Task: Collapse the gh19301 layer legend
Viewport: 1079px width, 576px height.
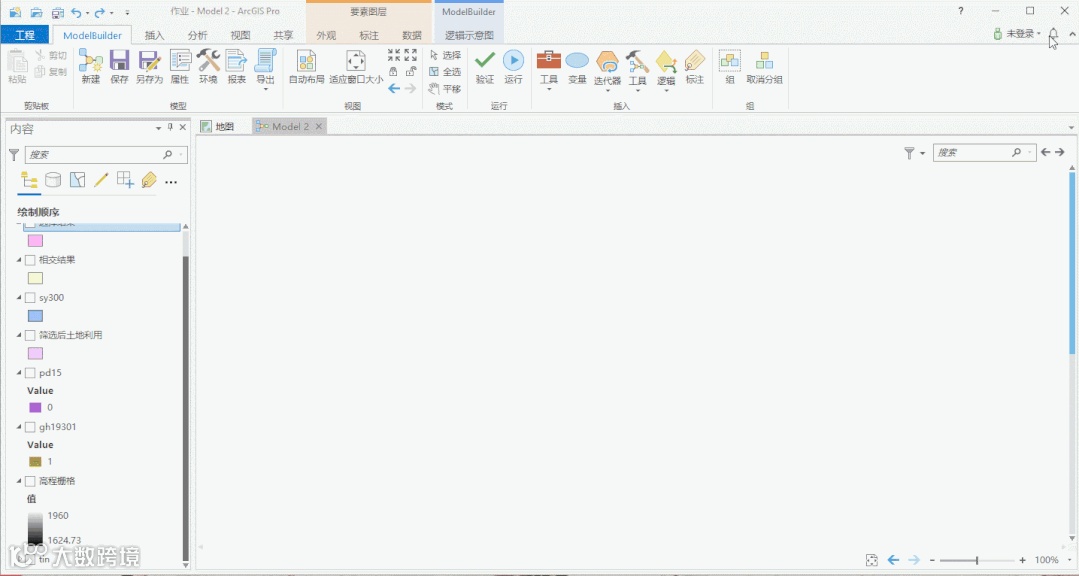Action: pyautogui.click(x=19, y=427)
